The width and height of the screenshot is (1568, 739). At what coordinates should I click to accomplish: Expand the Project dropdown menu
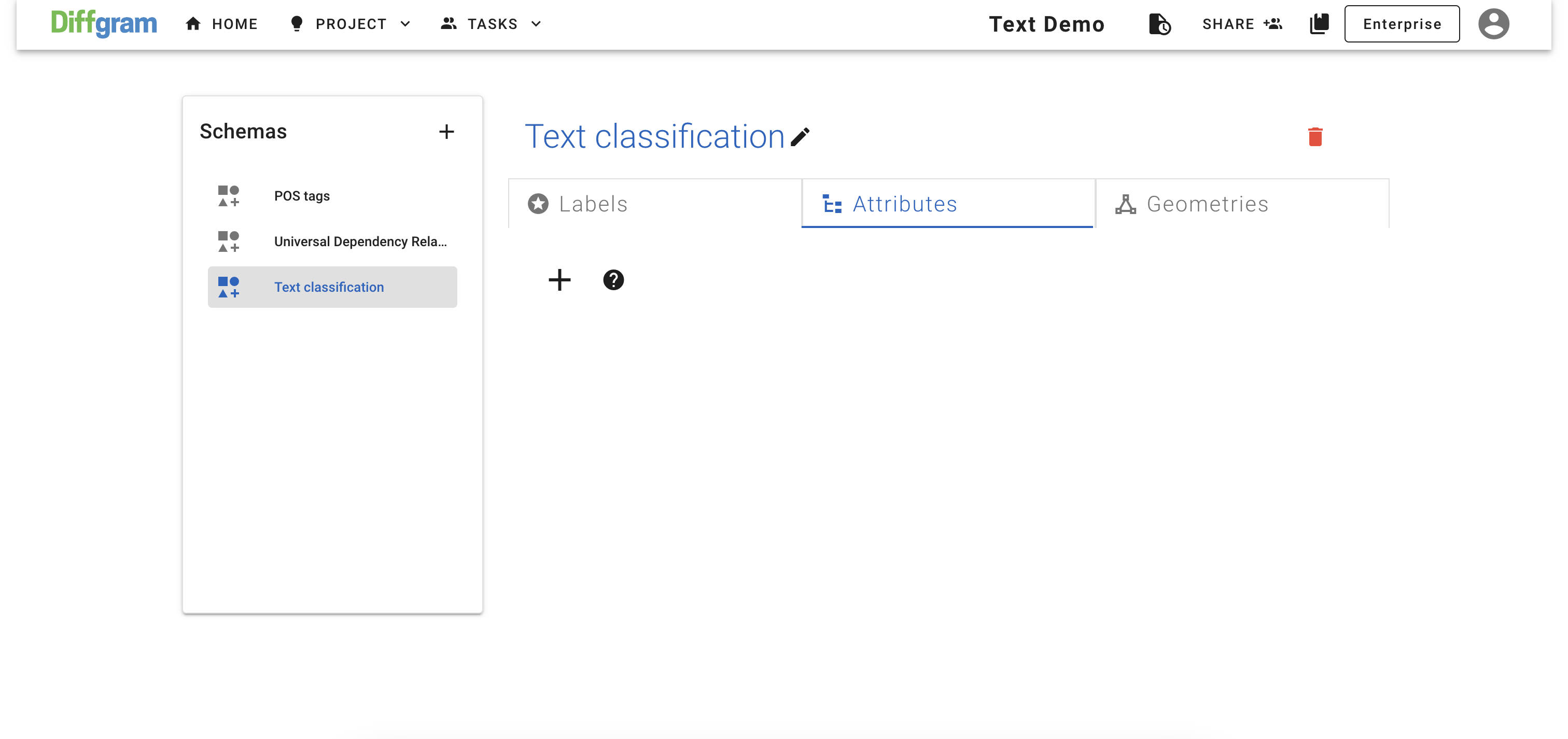tap(351, 24)
